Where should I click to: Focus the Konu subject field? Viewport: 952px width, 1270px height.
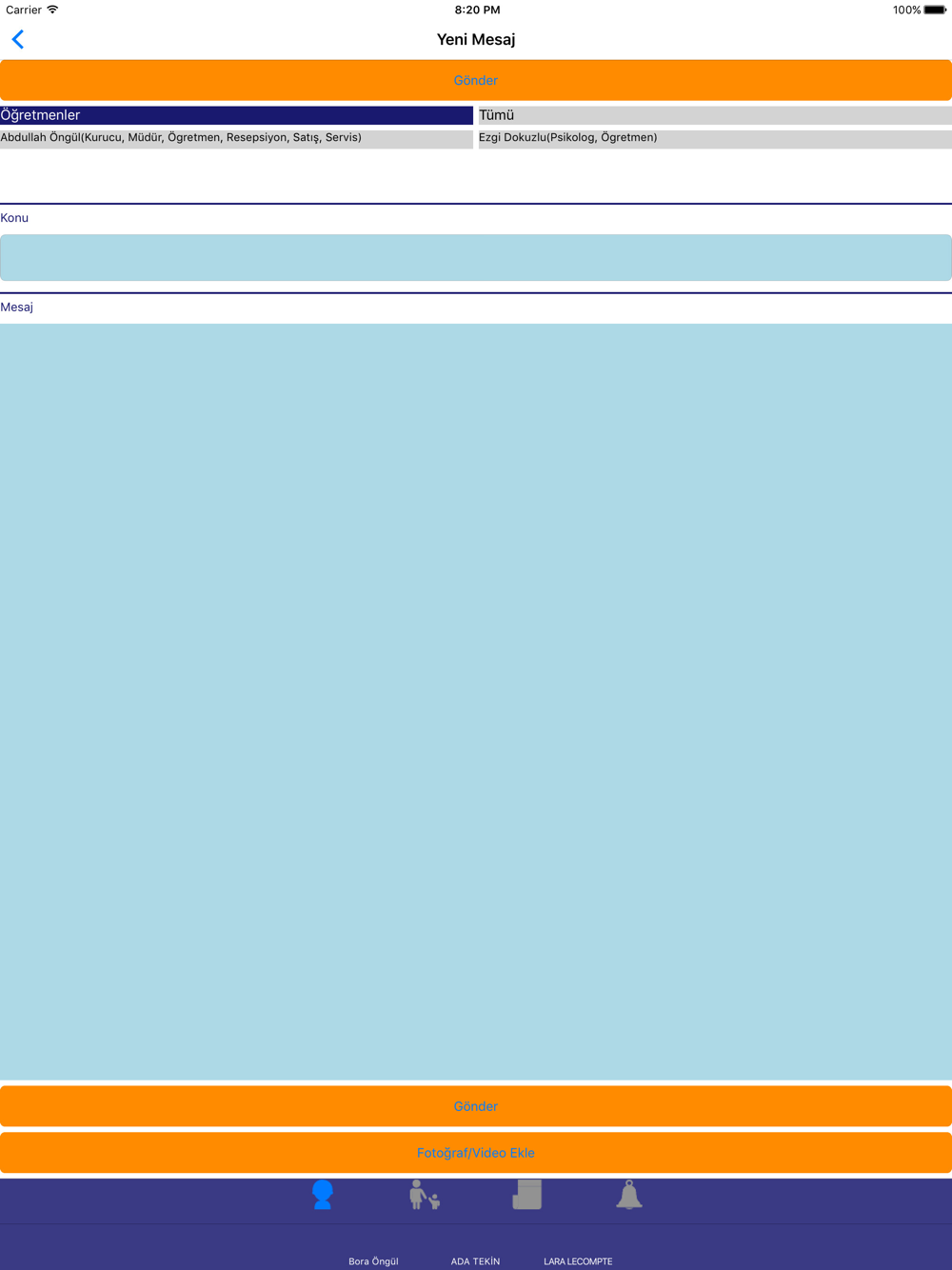pos(476,257)
